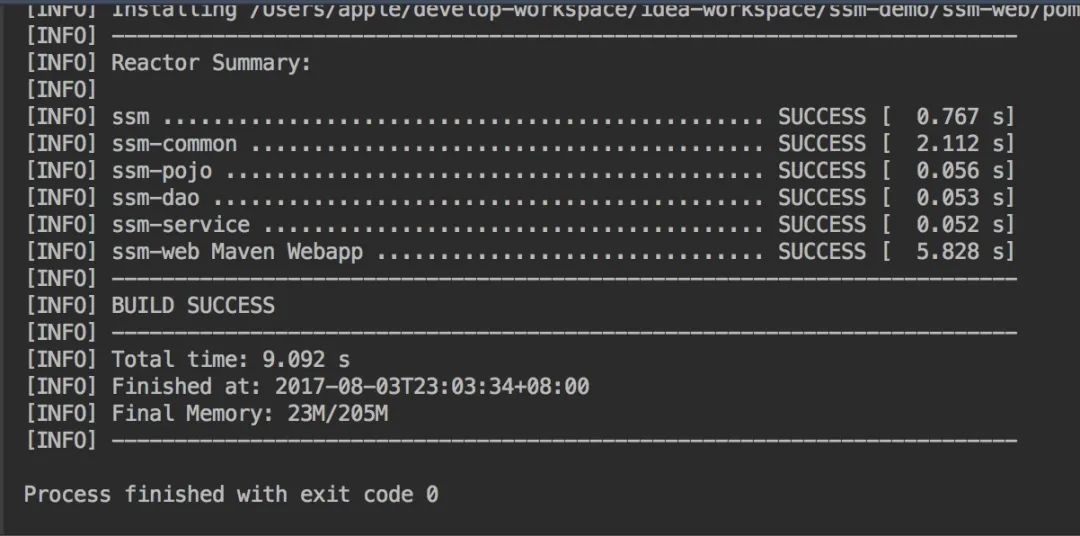Click the ssm-pojo module name
This screenshot has height=536, width=1080.
[162, 172]
